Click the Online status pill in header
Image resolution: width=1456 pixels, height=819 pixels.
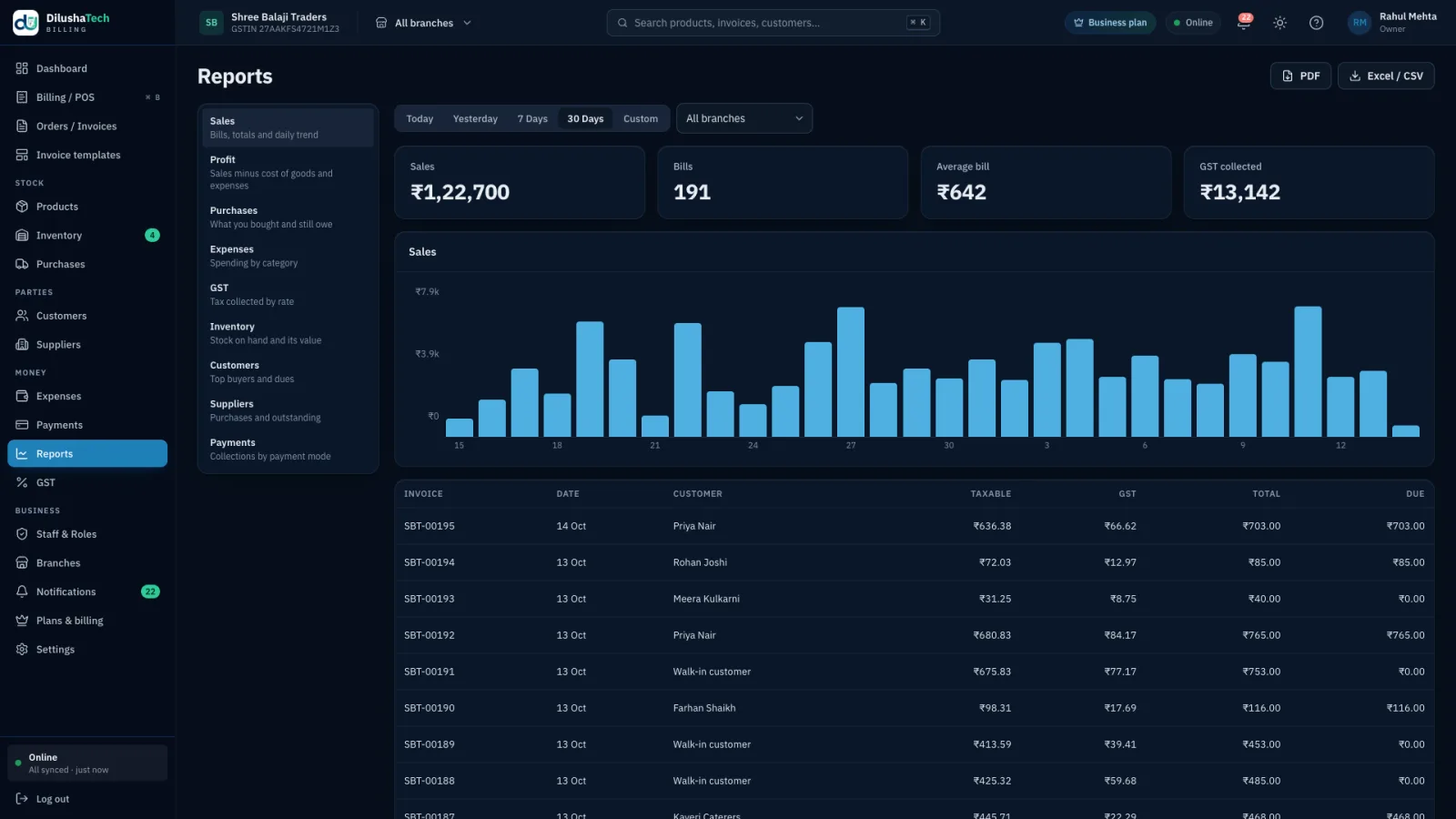(x=1193, y=23)
